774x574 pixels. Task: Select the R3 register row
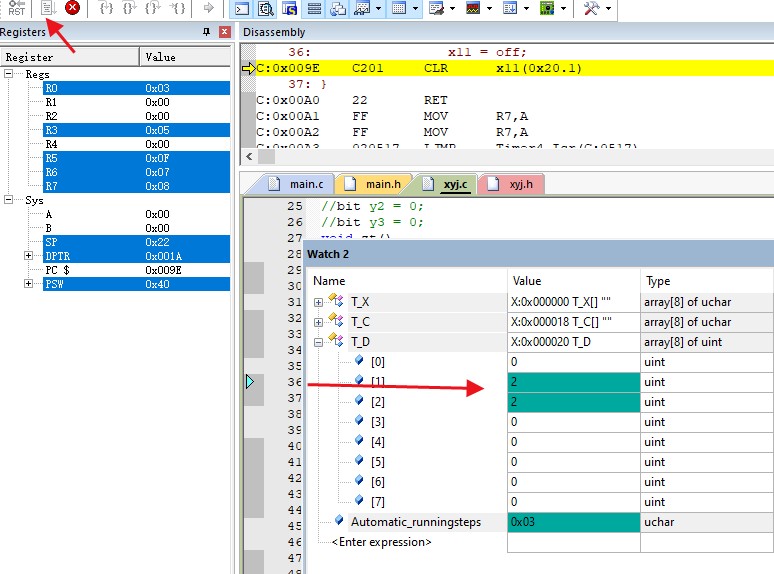136,130
